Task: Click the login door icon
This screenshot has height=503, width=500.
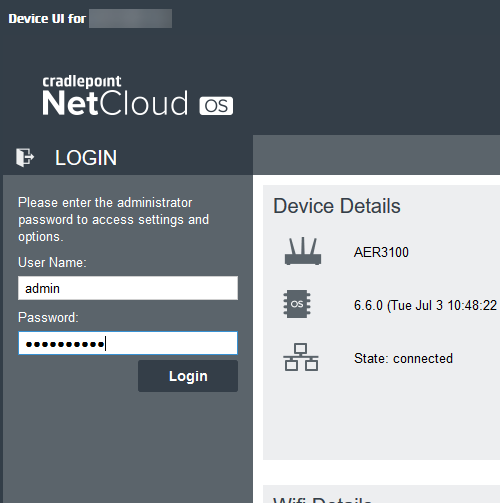Action: (x=25, y=157)
